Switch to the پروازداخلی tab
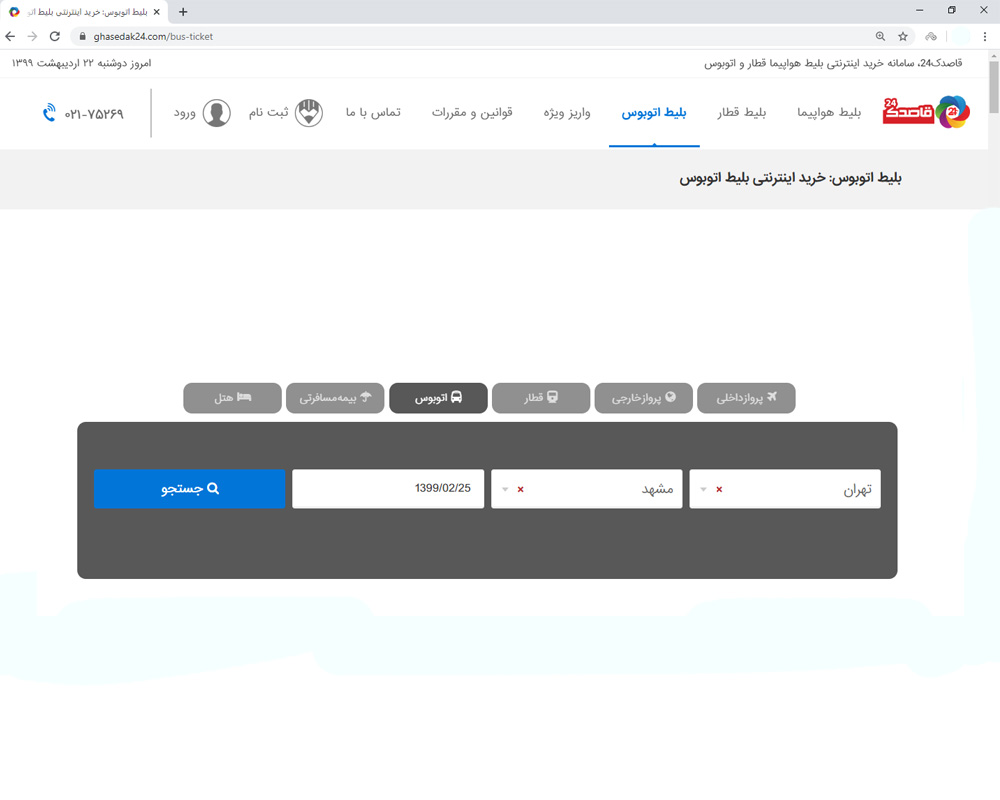The height and width of the screenshot is (800, 1000). click(746, 398)
